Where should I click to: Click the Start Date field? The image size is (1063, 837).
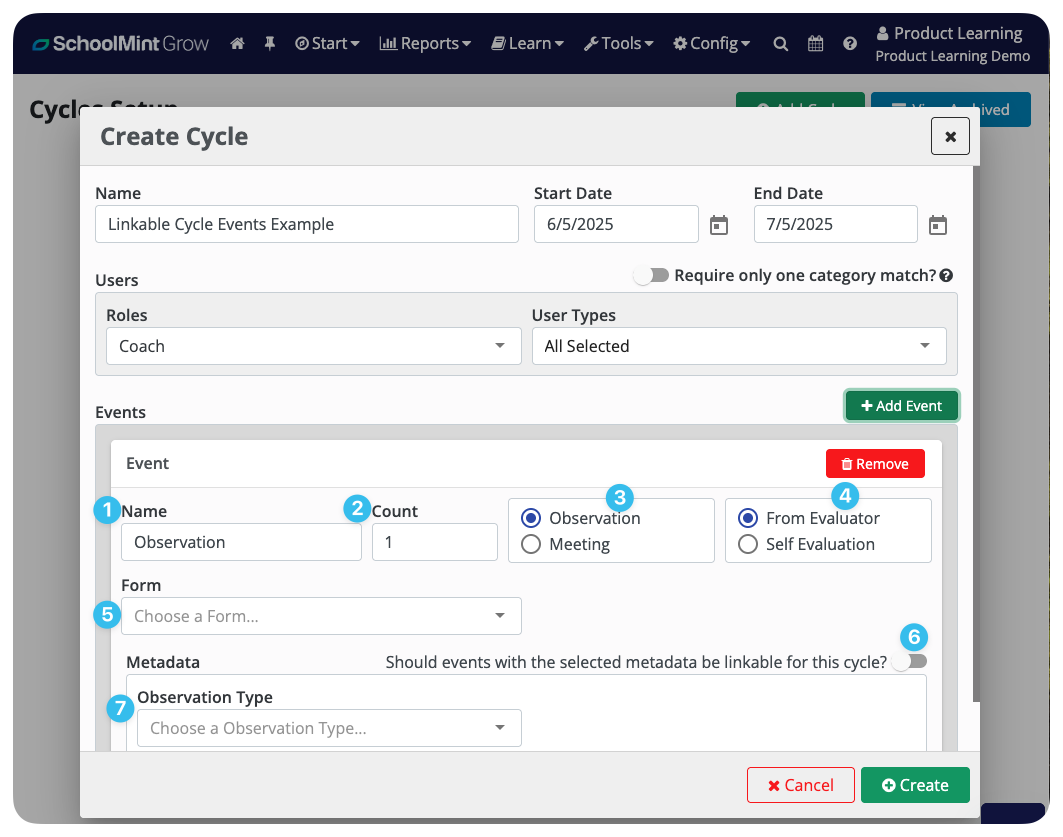pyautogui.click(x=616, y=224)
